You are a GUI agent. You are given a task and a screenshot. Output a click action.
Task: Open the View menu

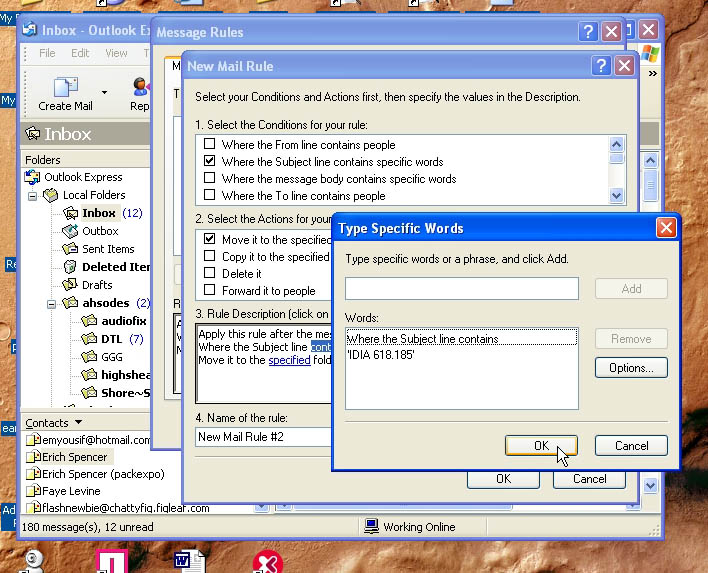pos(116,53)
